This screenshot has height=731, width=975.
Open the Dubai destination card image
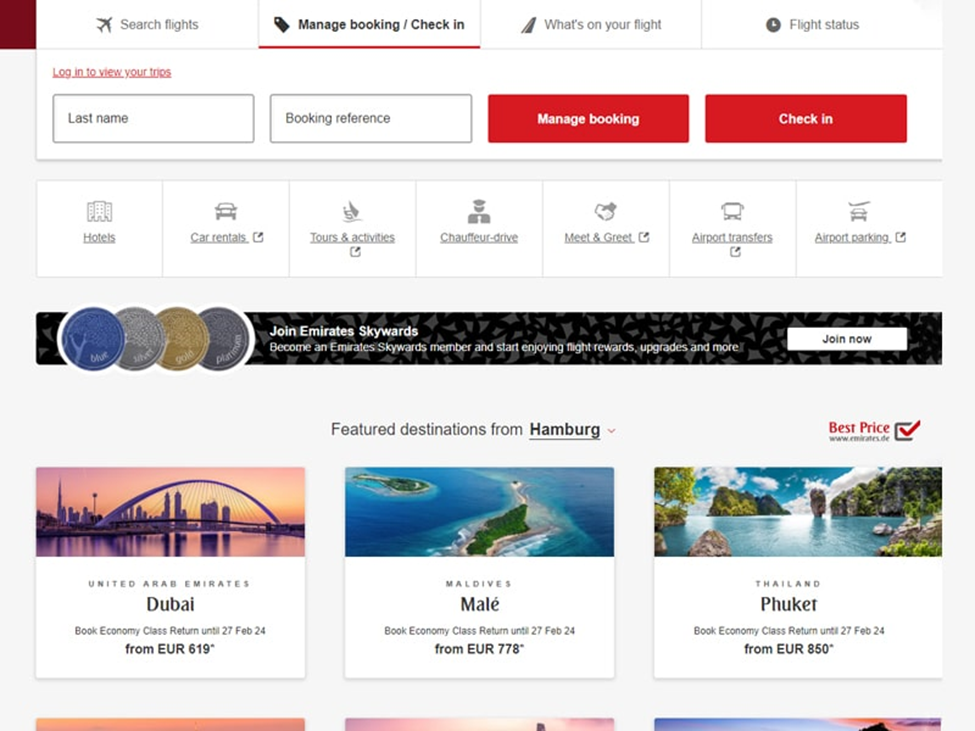[170, 512]
